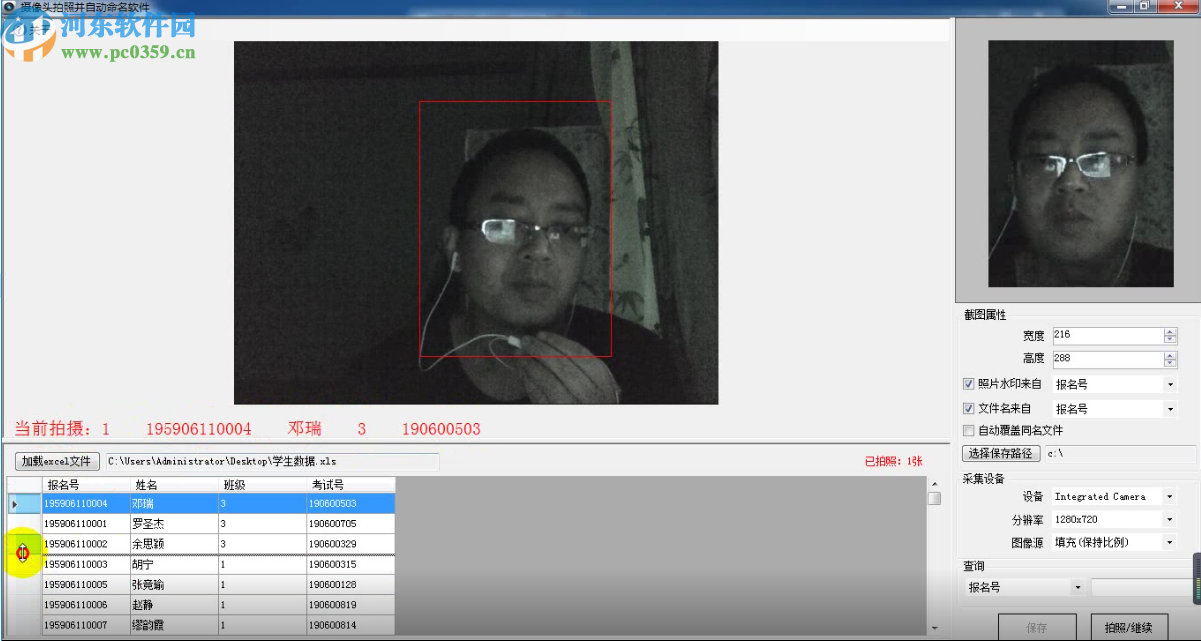
Task: Select cell 195906110003 in the table
Action: [x=86, y=565]
